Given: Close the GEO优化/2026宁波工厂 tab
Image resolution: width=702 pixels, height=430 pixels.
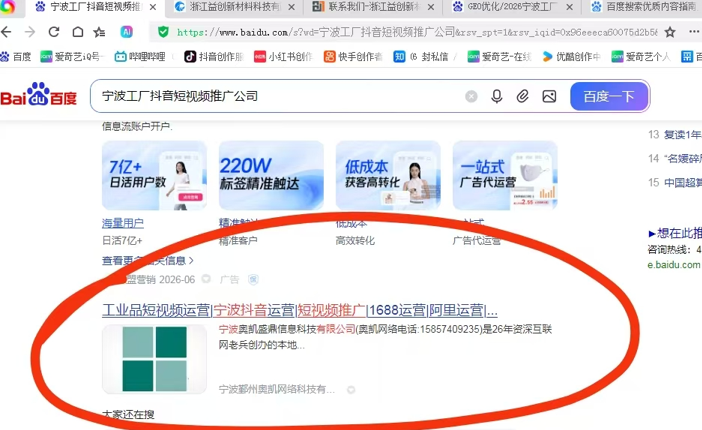Looking at the screenshot, I should click(569, 7).
